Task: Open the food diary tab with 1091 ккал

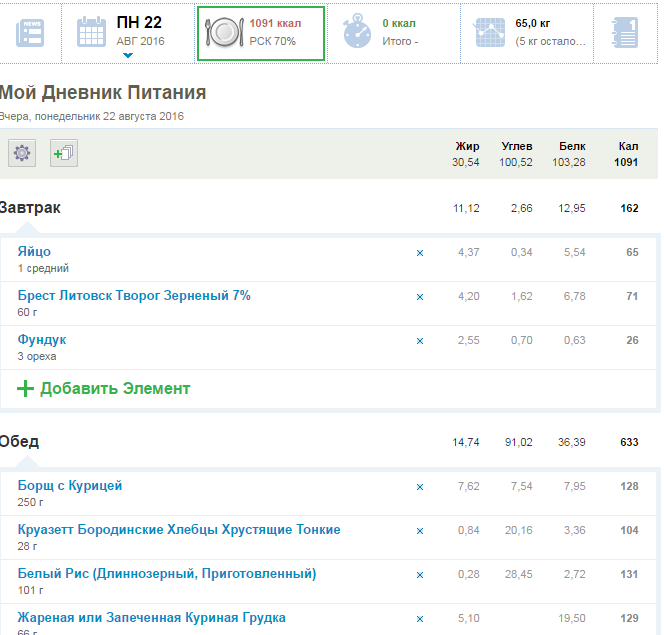Action: pos(261,32)
